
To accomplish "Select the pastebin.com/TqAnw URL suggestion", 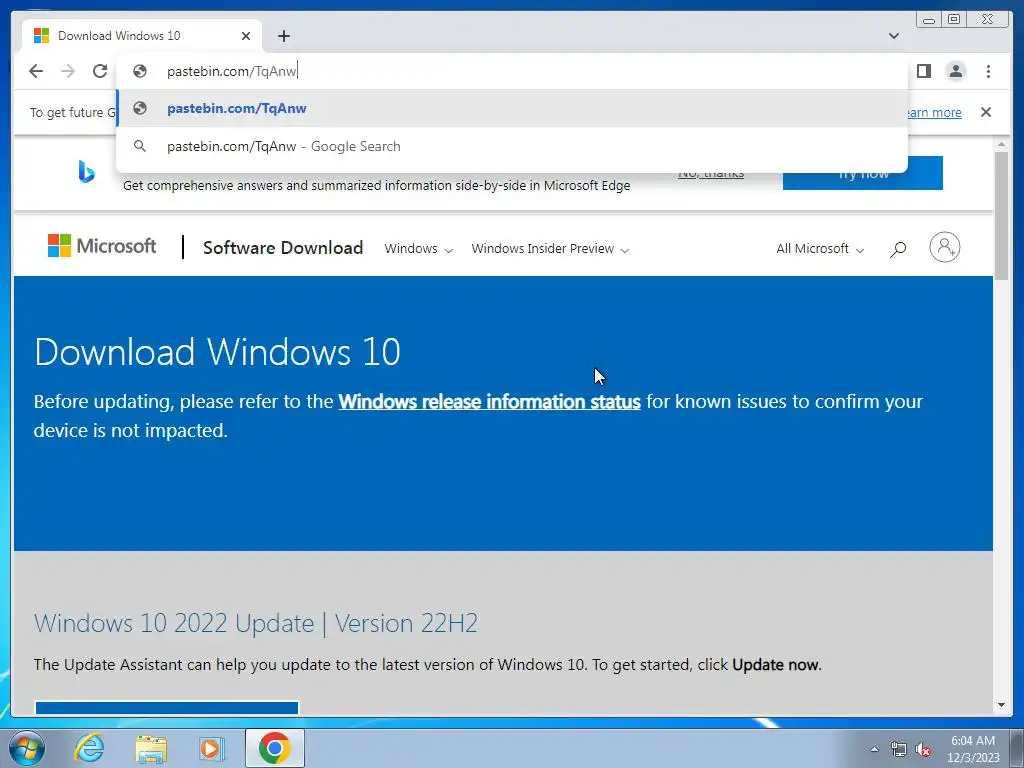I will pyautogui.click(x=512, y=108).
